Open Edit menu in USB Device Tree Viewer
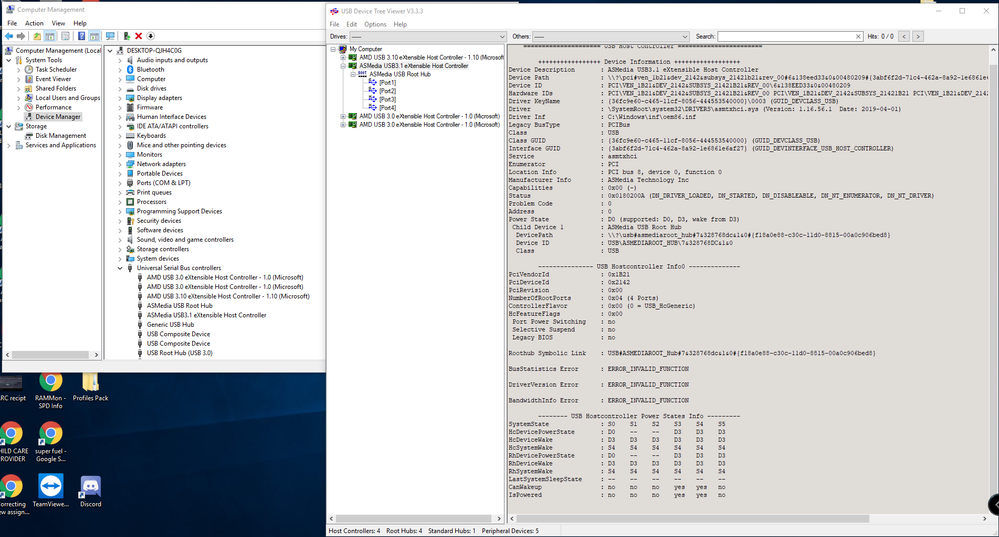This screenshot has height=537, width=999. pyautogui.click(x=352, y=24)
